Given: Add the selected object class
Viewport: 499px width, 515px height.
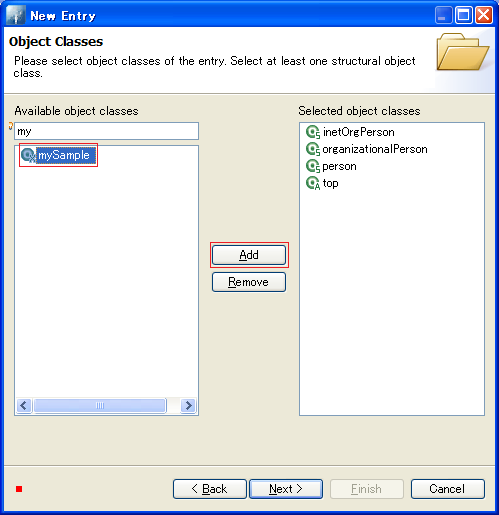Looking at the screenshot, I should coord(249,255).
